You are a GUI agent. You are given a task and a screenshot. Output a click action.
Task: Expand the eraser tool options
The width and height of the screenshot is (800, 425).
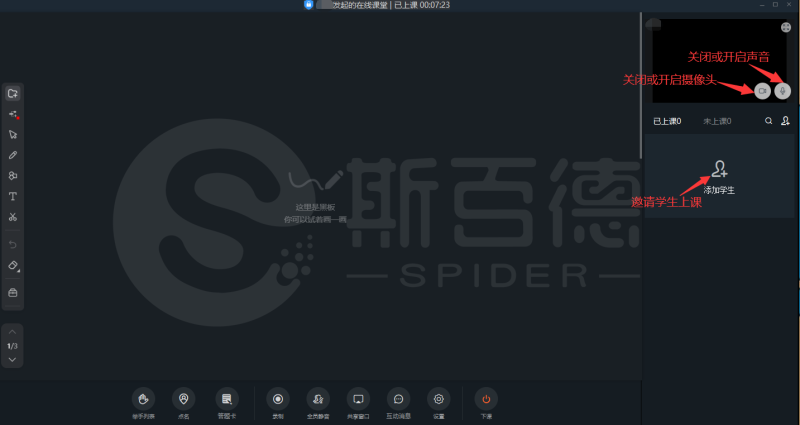13,267
